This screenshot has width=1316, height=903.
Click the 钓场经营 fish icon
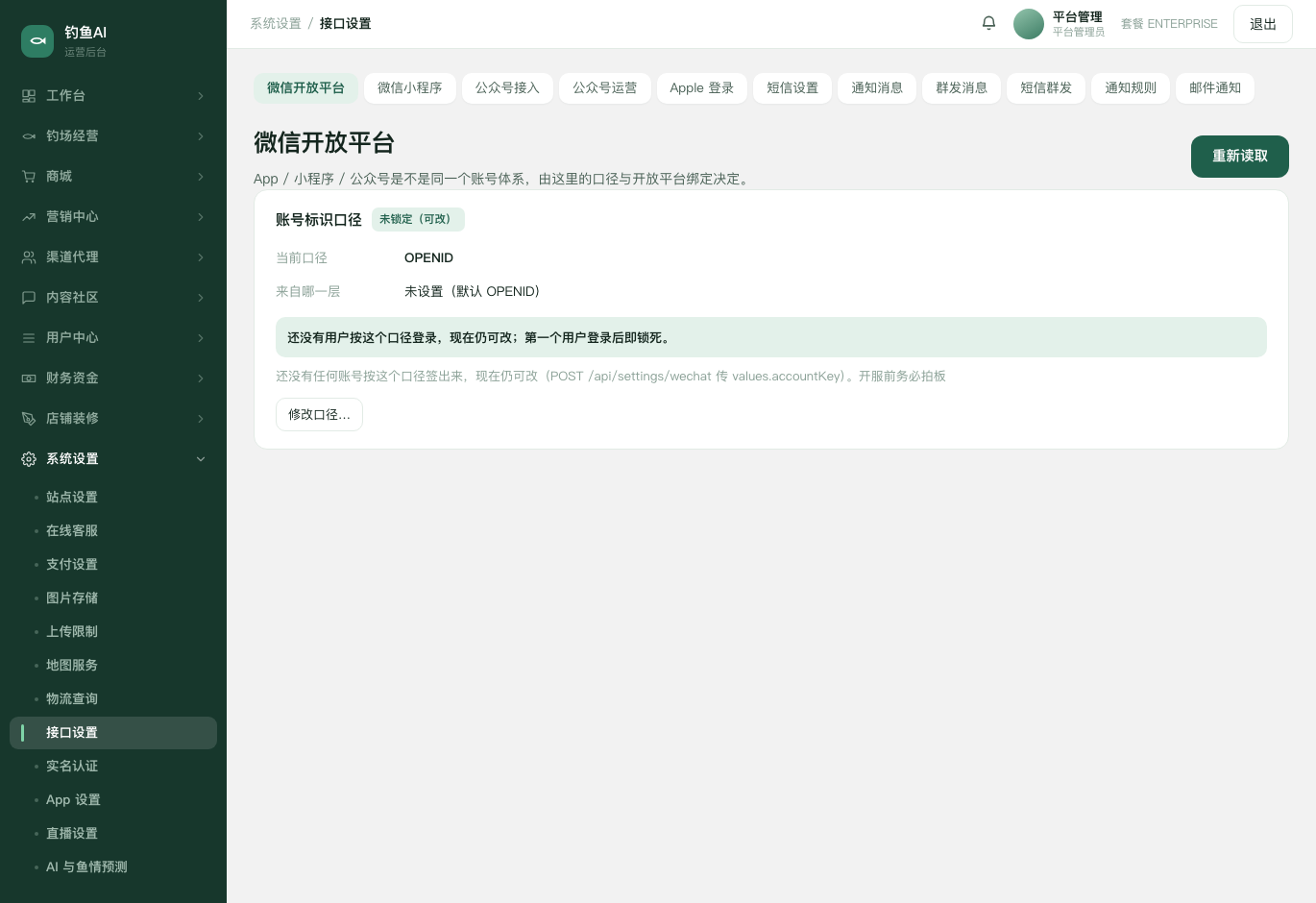tap(29, 136)
